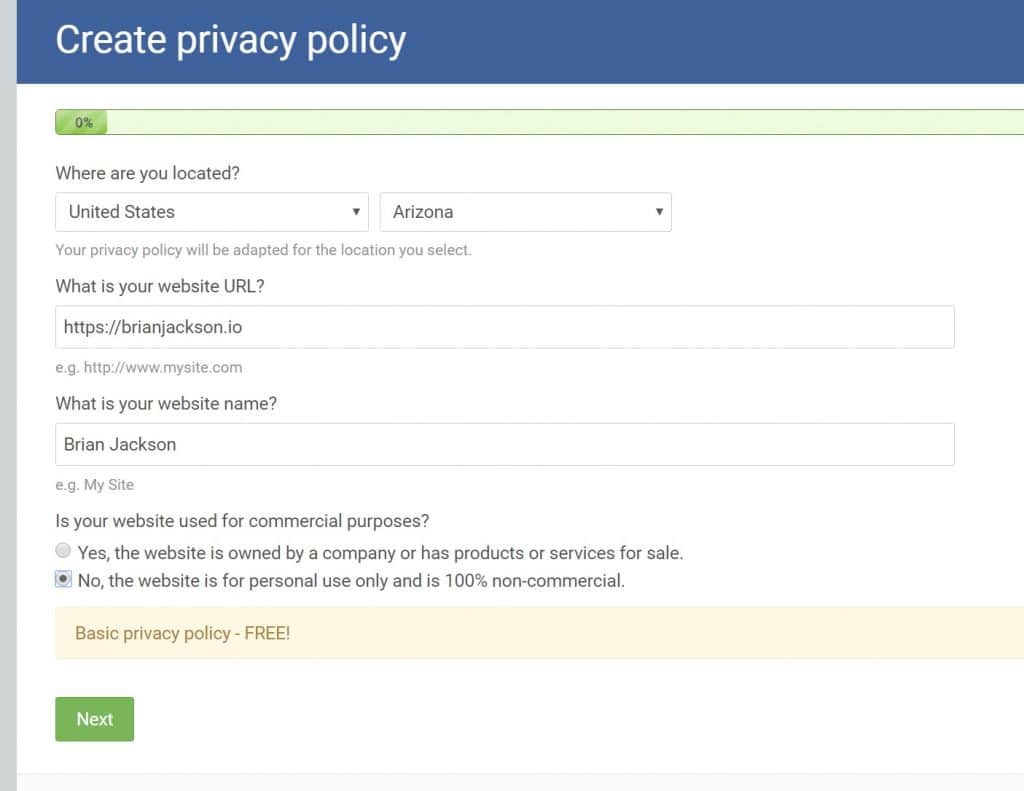Open the country selection dropdown
This screenshot has height=791, width=1024.
tap(211, 212)
